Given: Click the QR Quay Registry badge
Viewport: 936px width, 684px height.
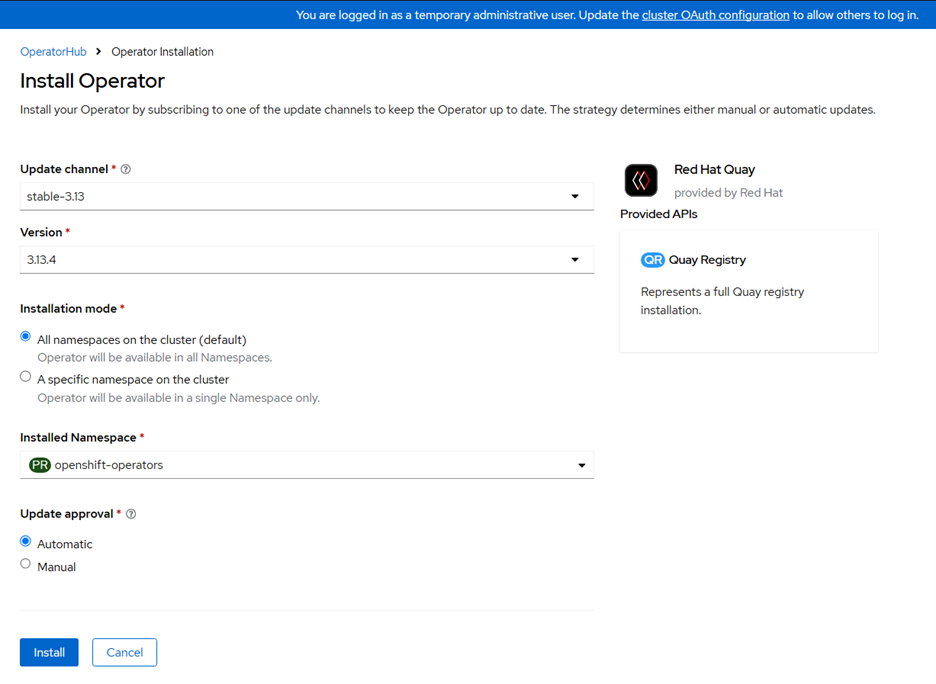Looking at the screenshot, I should click(x=652, y=260).
